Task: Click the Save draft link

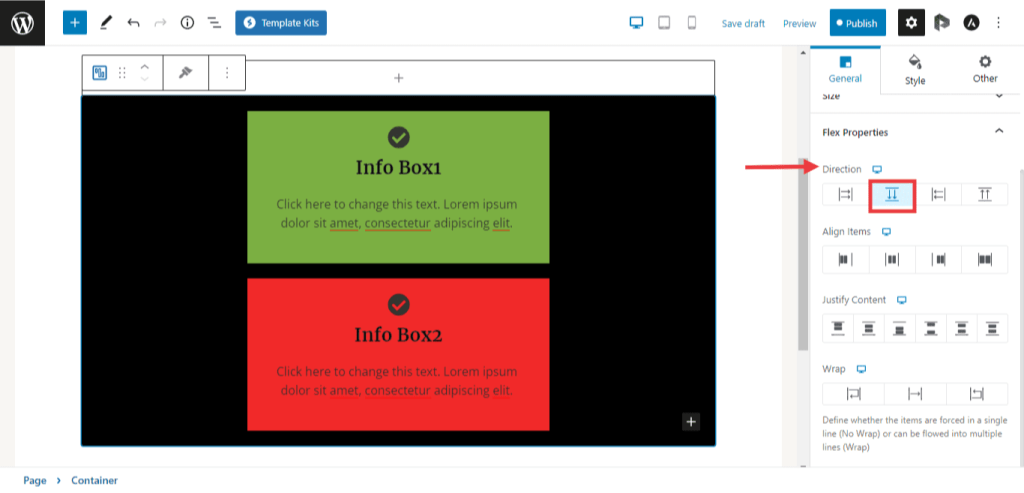Action: 743,23
